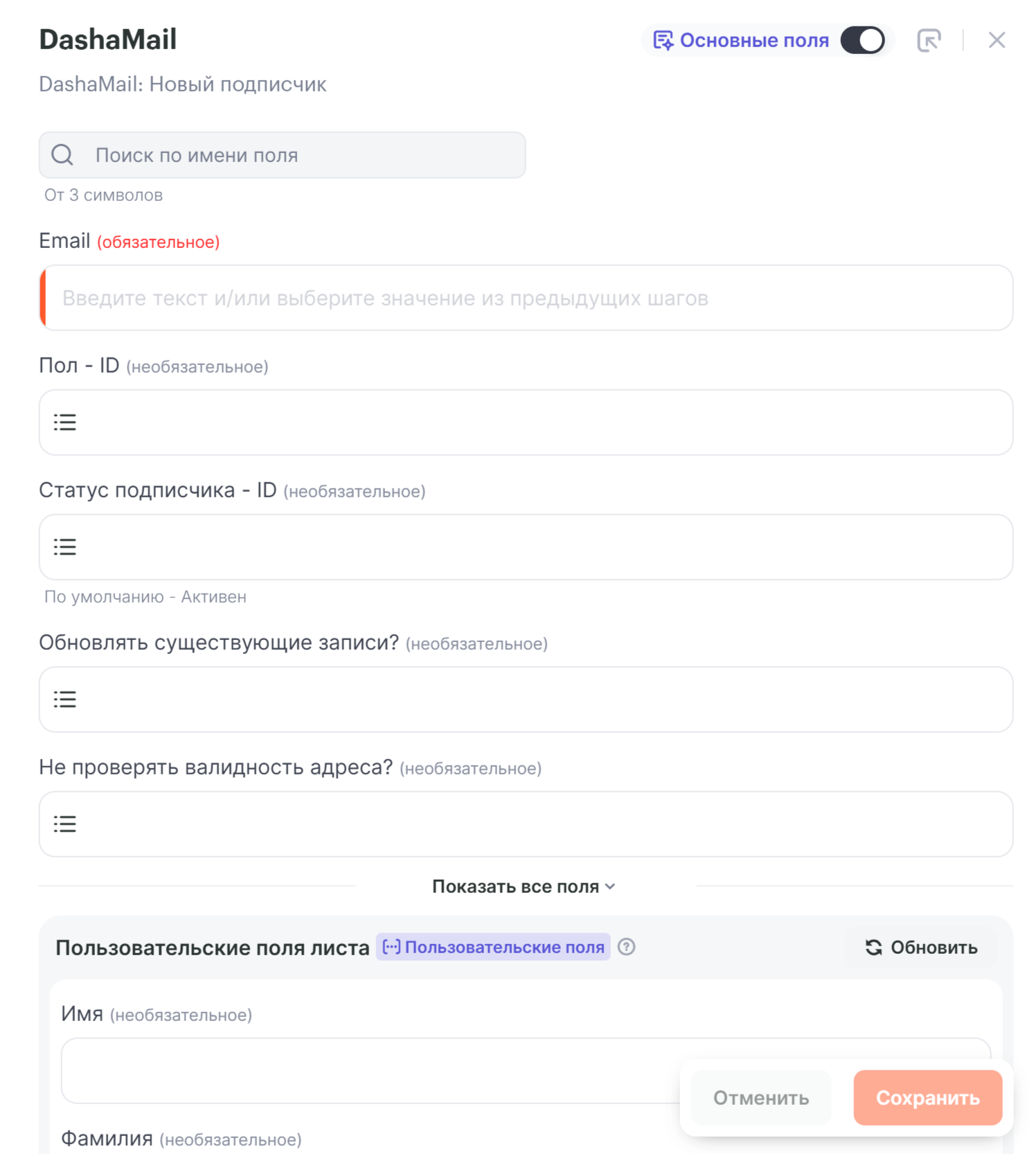Click the Пользовательские поля tag
This screenshot has width=1036, height=1154.
coord(494,947)
